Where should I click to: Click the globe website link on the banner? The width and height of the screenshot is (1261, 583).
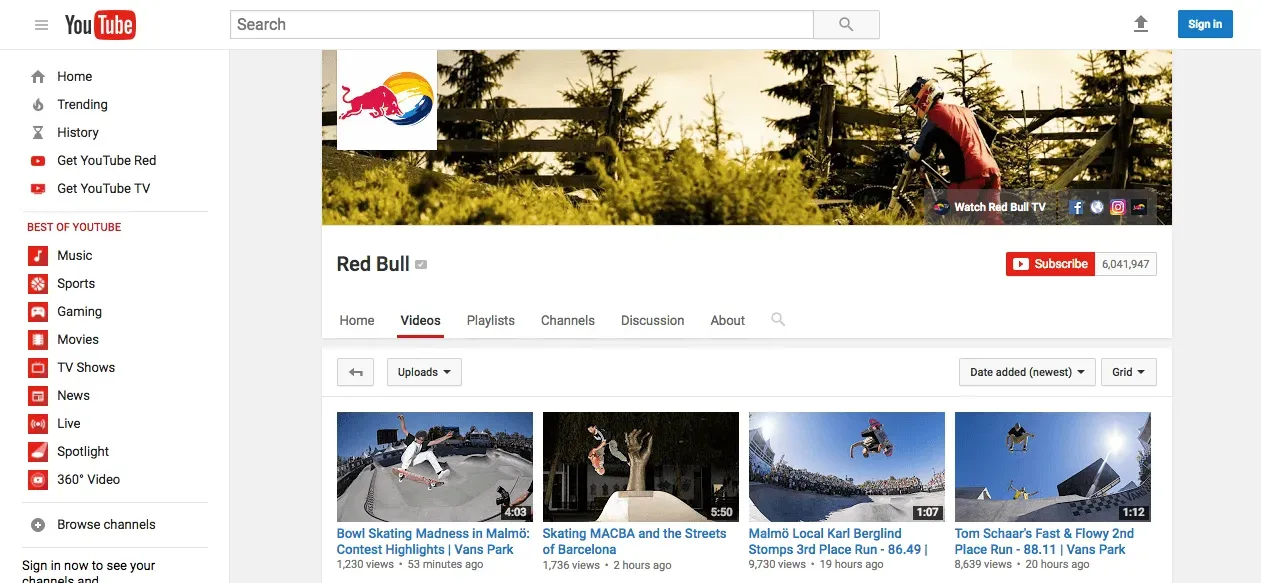pos(1097,207)
